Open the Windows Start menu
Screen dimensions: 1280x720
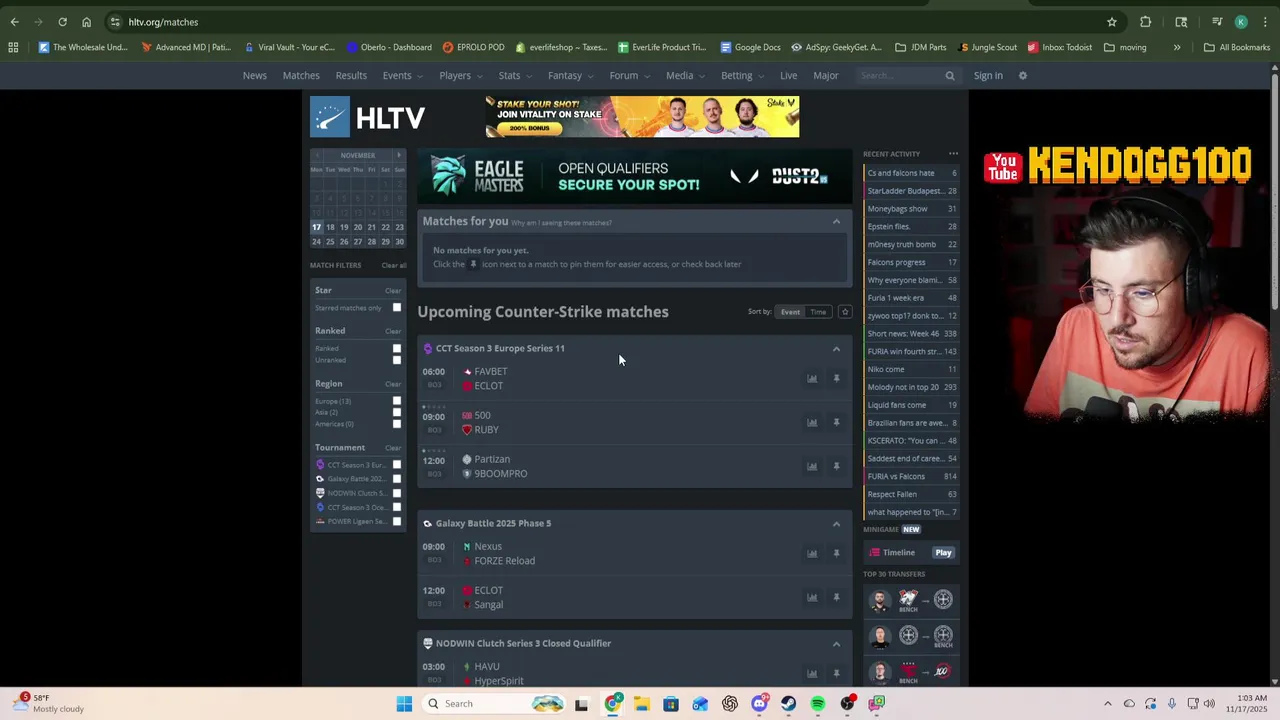click(404, 704)
